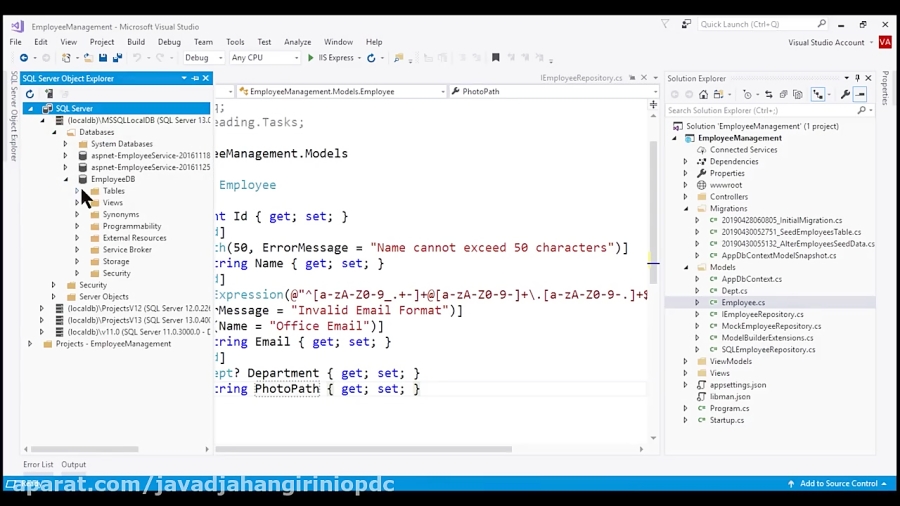Toggle the pin on the IEmployeeRepository.cs tab
This screenshot has height=506, width=900.
pos(632,77)
